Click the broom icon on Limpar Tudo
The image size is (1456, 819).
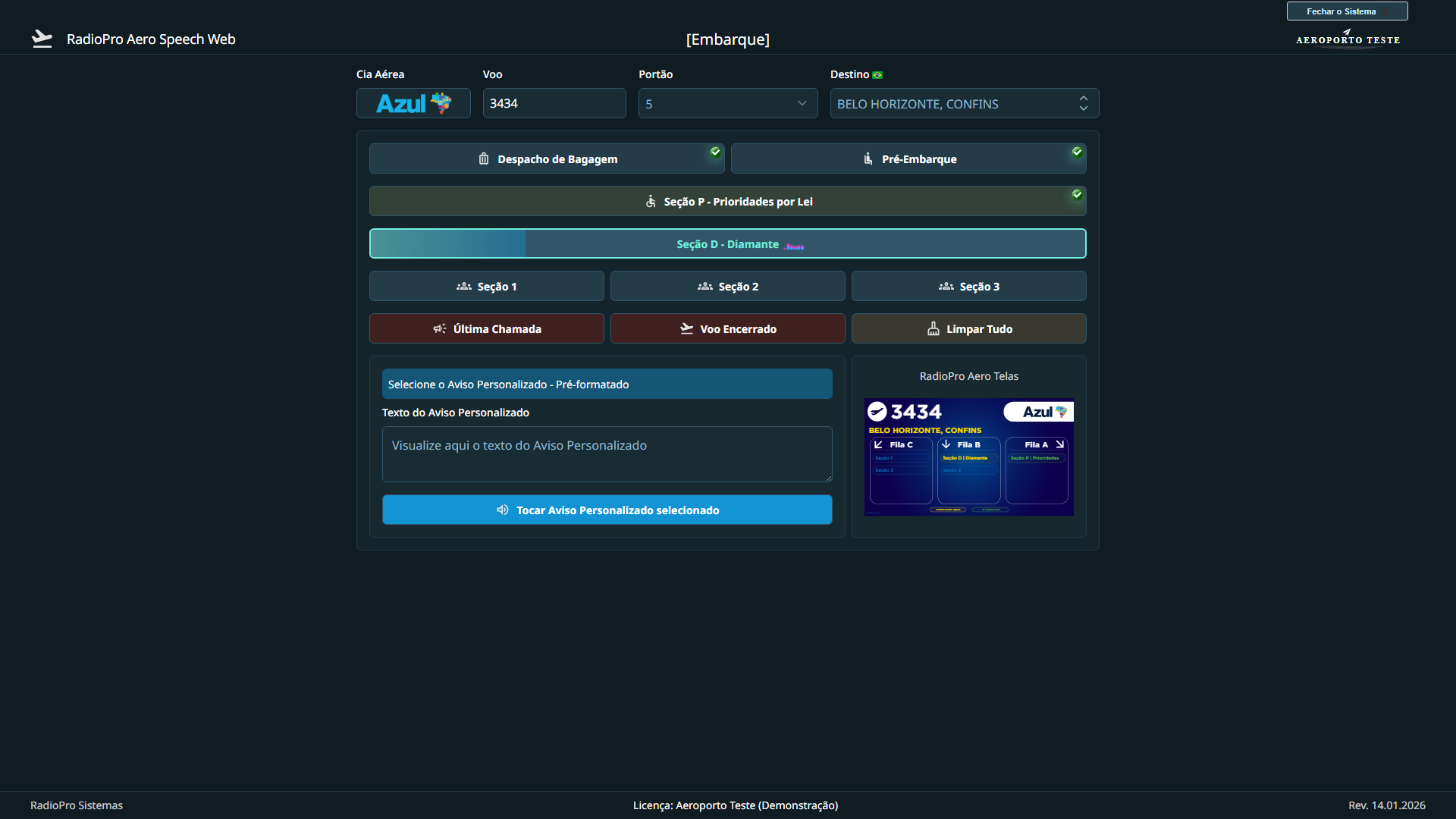coord(934,328)
